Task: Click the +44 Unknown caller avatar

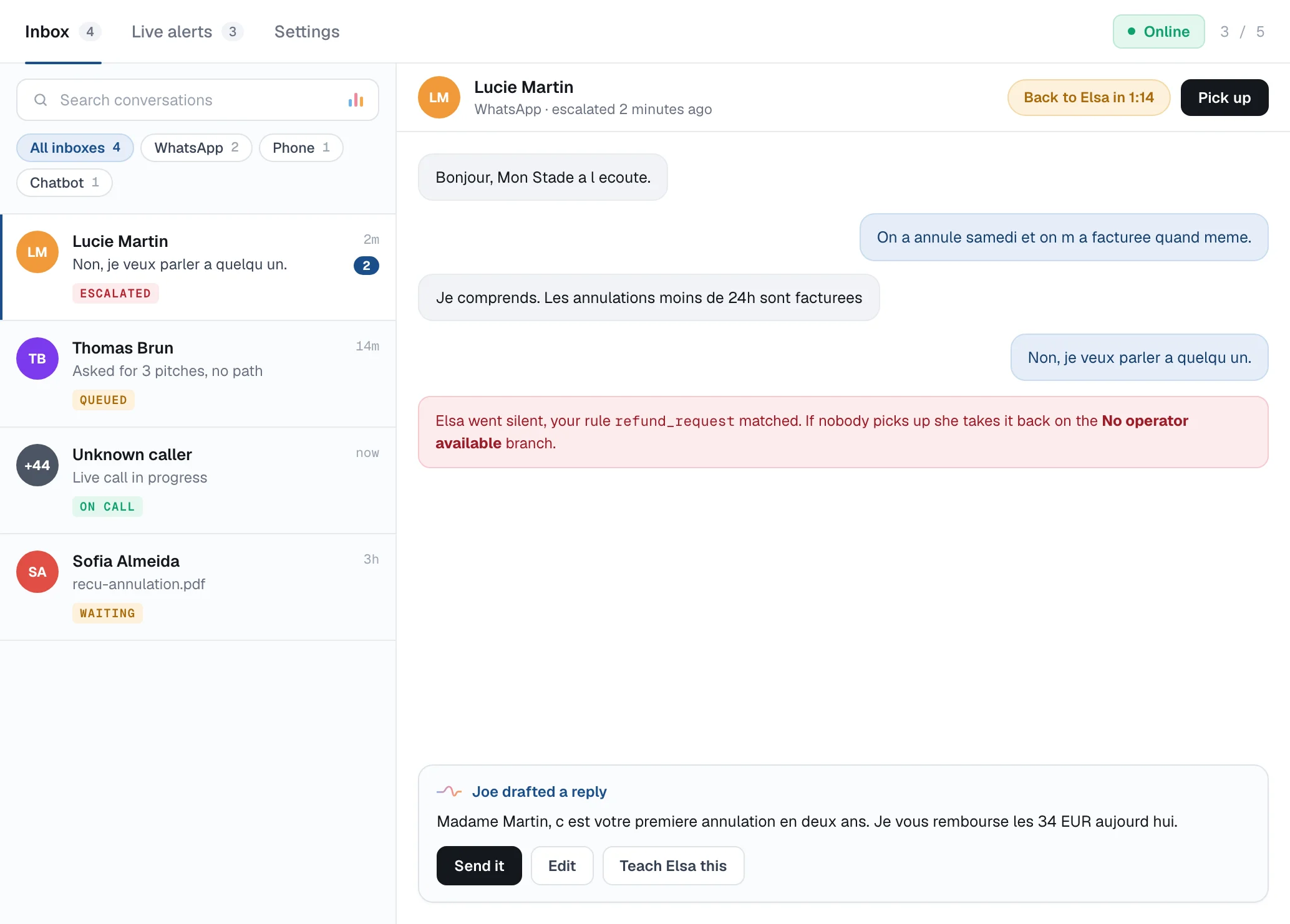Action: [37, 465]
